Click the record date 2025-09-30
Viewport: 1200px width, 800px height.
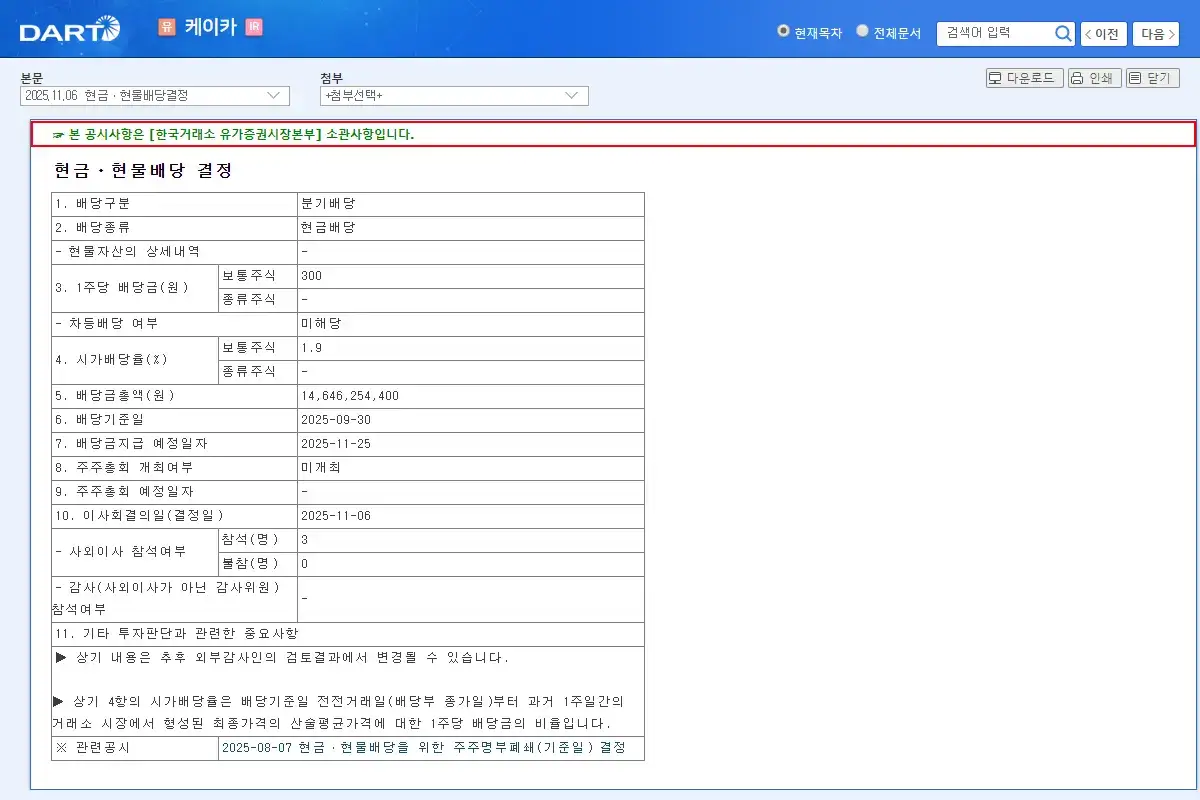336,420
